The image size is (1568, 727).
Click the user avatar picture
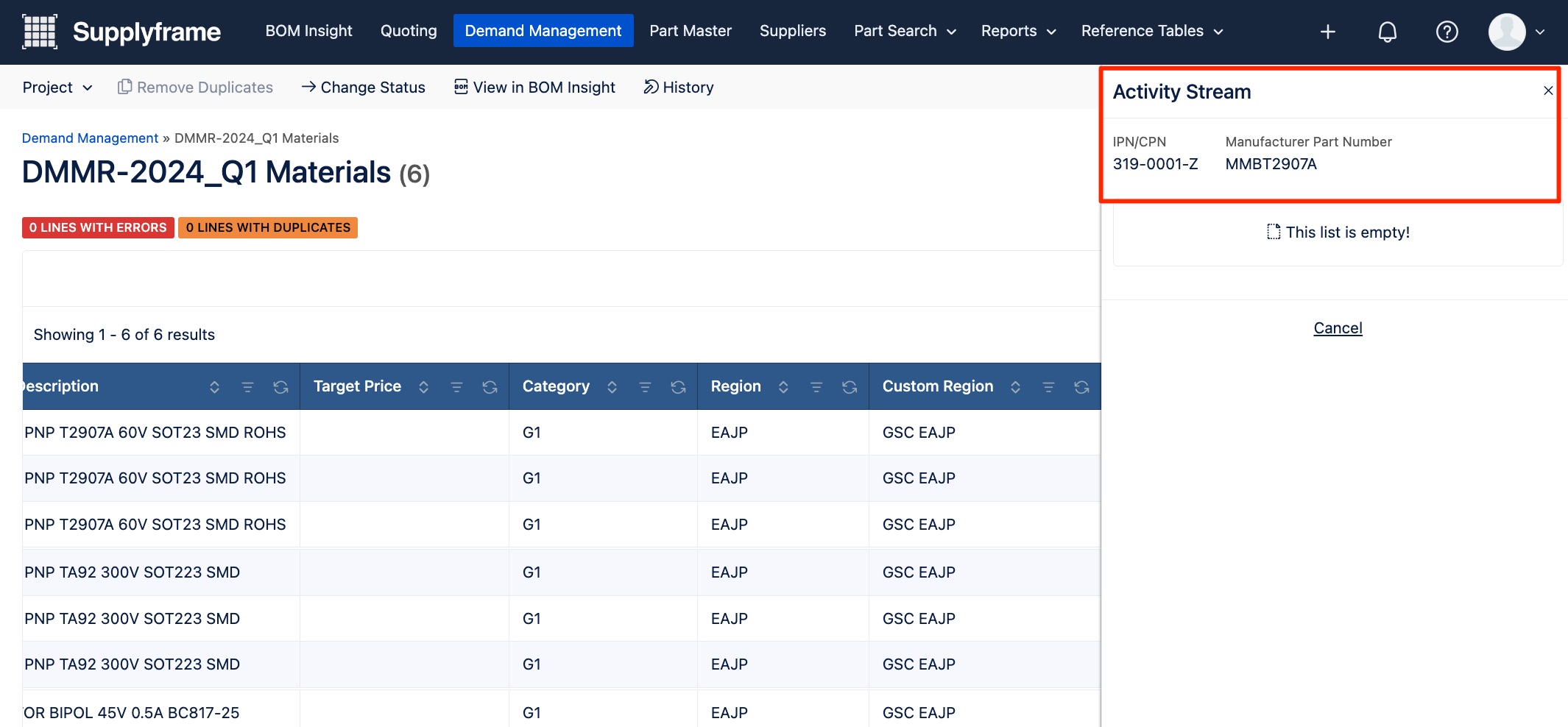(x=1507, y=32)
